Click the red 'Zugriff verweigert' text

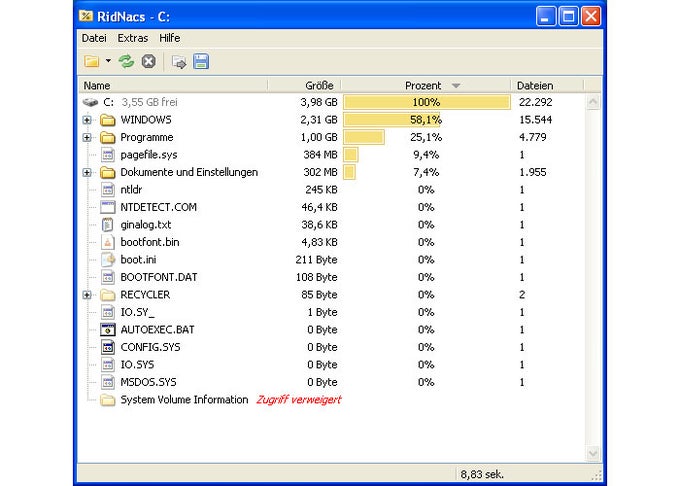pos(299,400)
